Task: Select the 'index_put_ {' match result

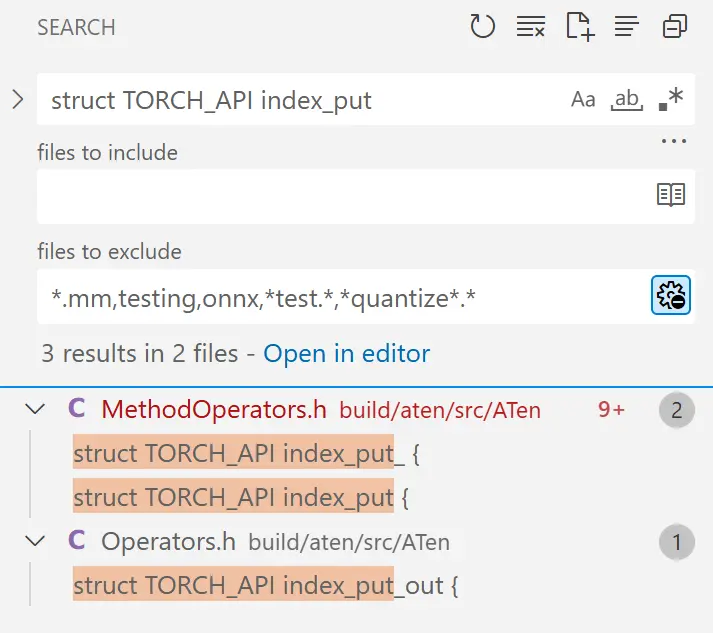Action: pos(246,453)
